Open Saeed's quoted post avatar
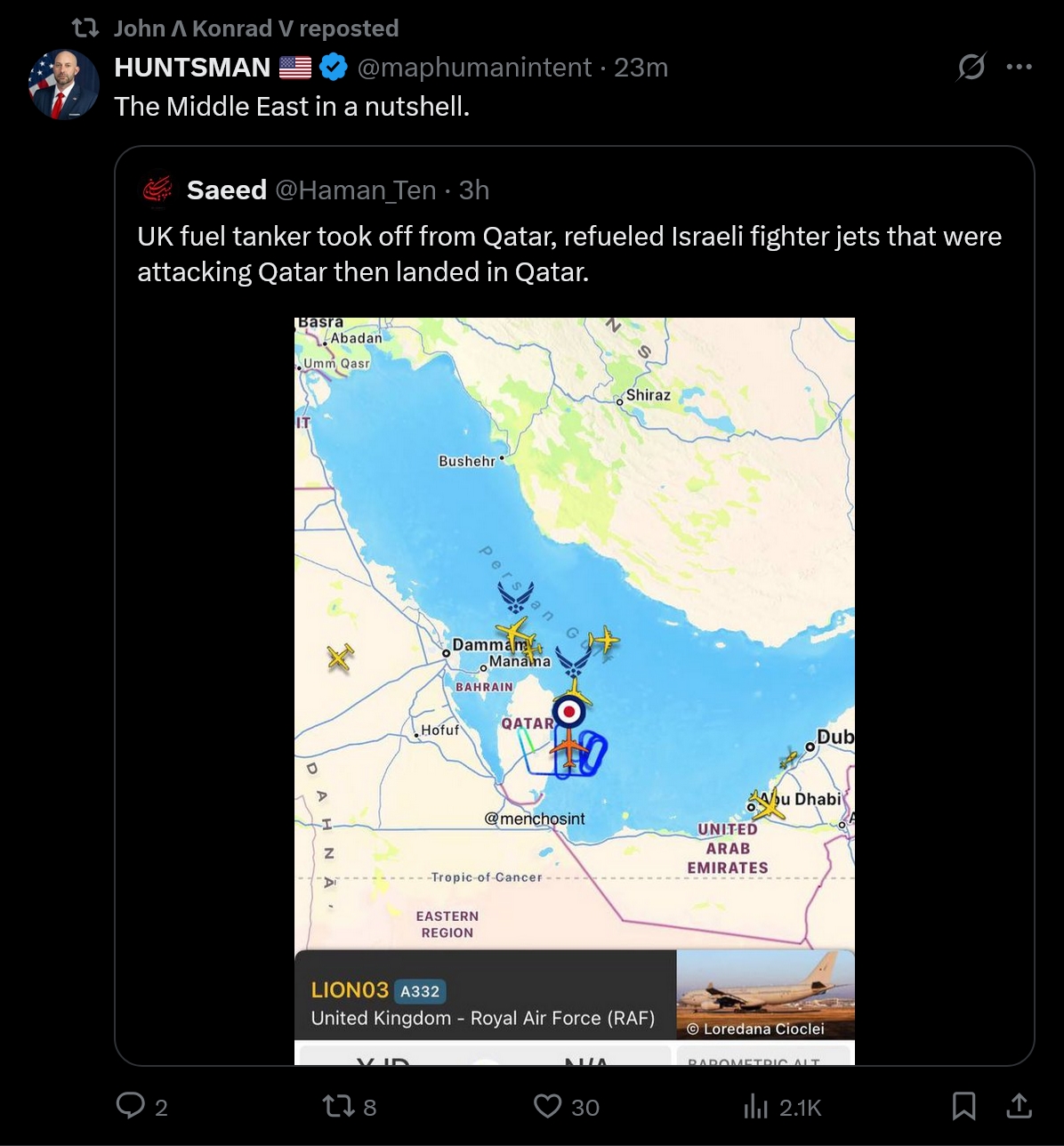1064x1146 pixels. click(x=157, y=190)
